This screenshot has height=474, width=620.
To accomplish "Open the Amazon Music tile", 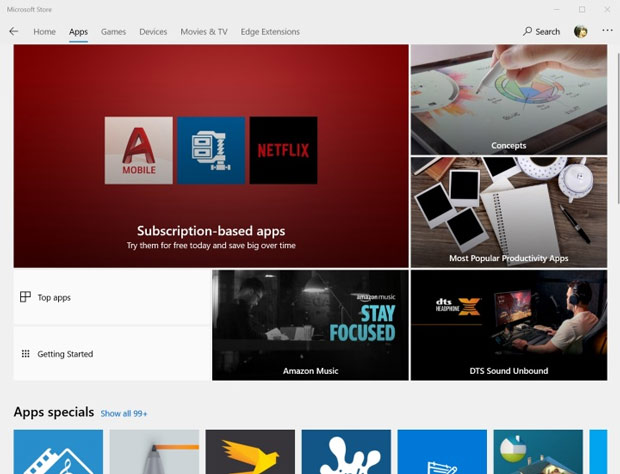I will point(310,325).
